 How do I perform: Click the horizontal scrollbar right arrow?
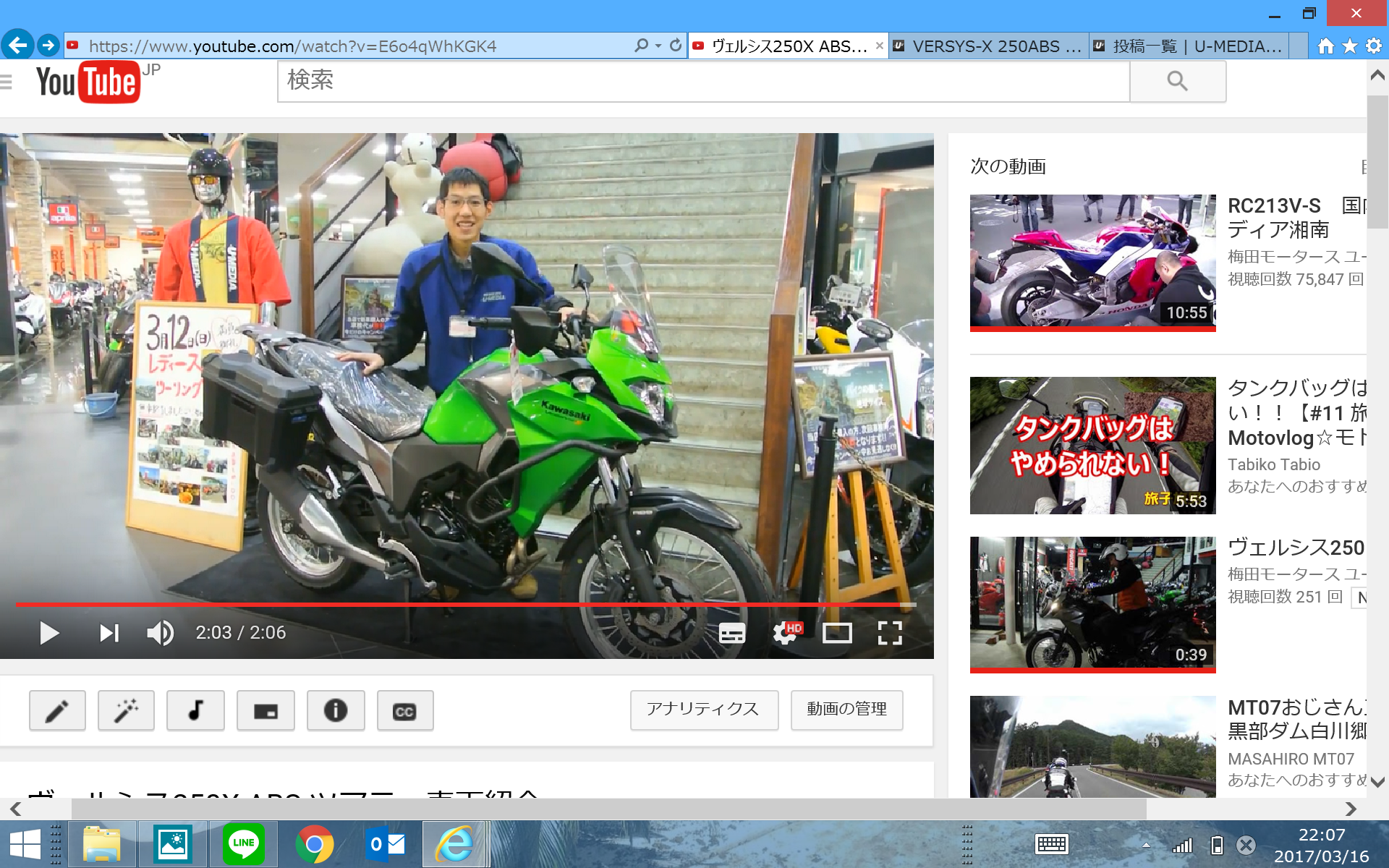[1351, 809]
